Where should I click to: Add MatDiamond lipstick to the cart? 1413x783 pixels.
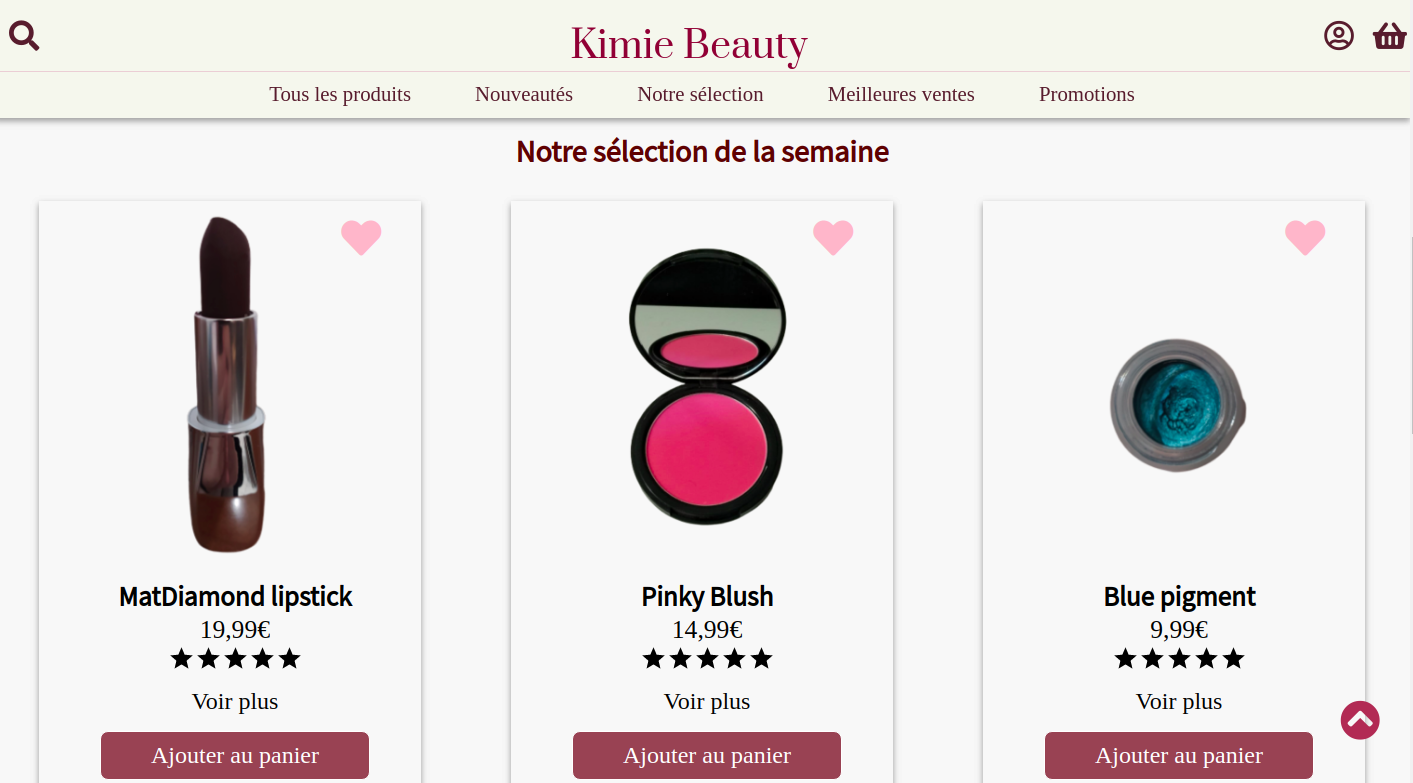(x=235, y=755)
